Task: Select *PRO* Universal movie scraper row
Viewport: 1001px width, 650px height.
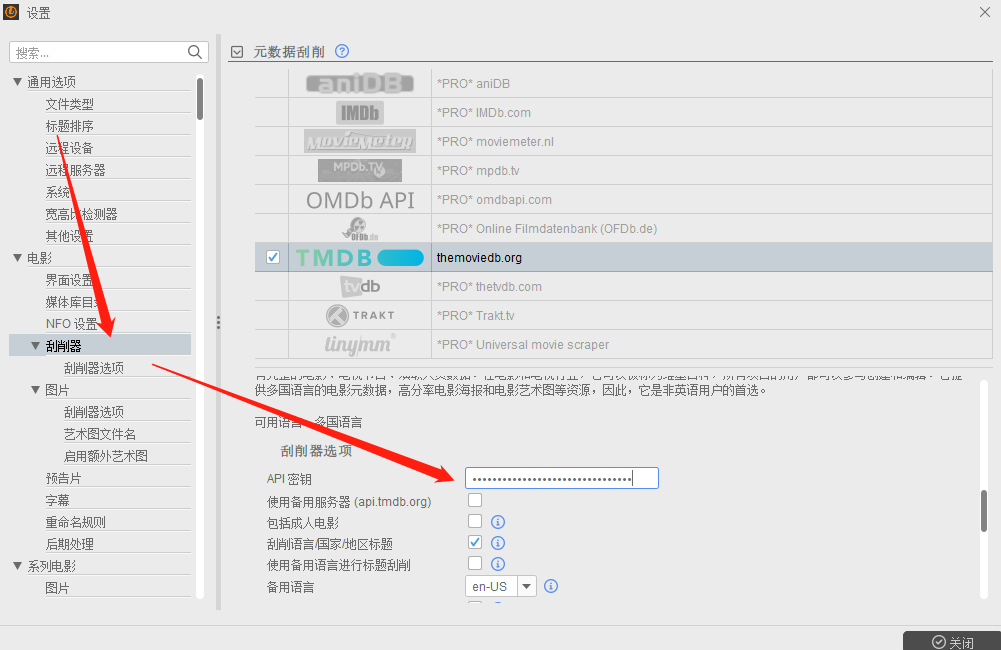Action: click(x=624, y=344)
